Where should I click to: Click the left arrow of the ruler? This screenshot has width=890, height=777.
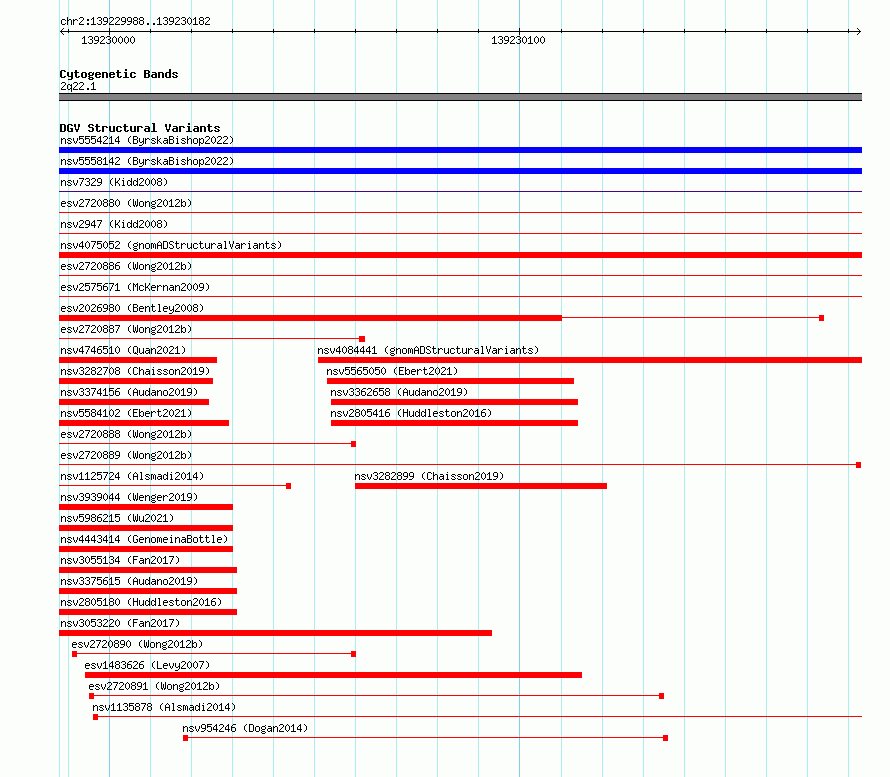pyautogui.click(x=62, y=32)
